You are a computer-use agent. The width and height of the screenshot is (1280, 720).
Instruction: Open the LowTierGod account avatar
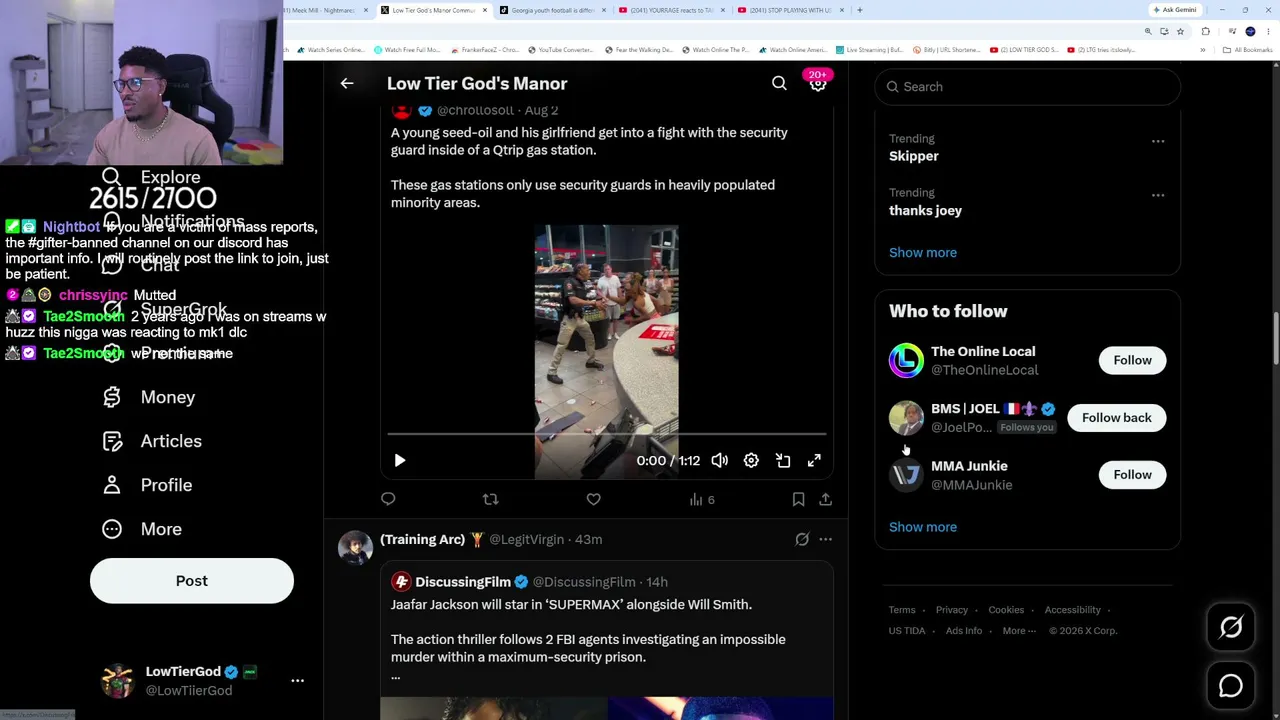118,681
